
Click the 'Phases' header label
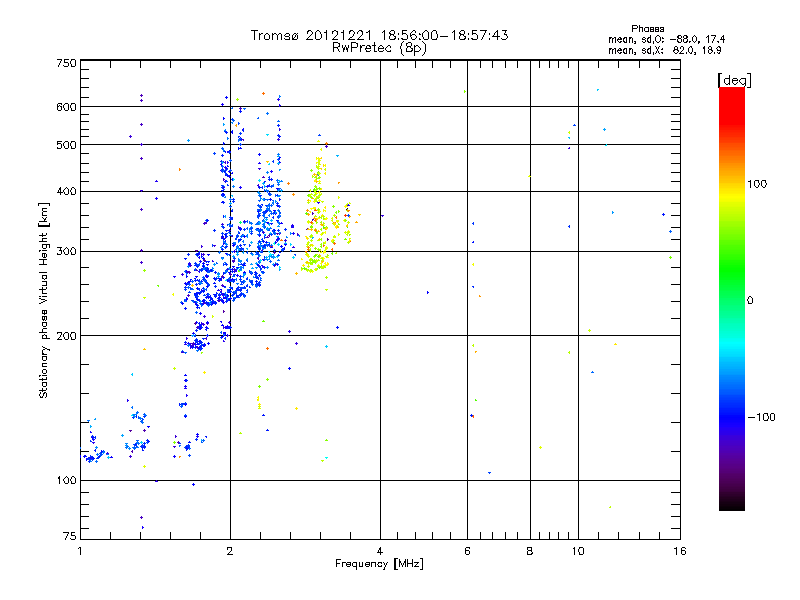(x=647, y=29)
